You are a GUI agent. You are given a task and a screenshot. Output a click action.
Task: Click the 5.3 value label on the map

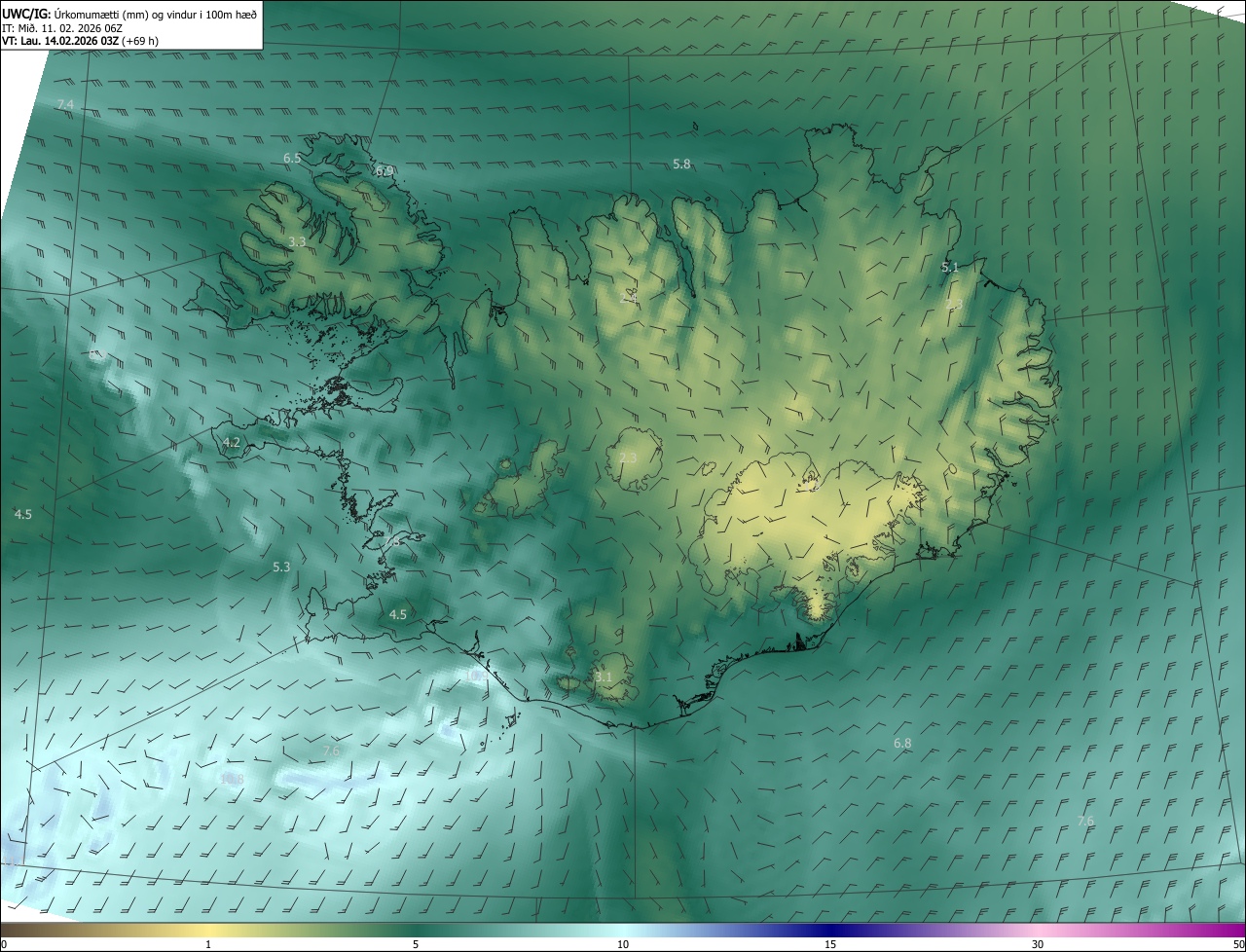(x=281, y=567)
